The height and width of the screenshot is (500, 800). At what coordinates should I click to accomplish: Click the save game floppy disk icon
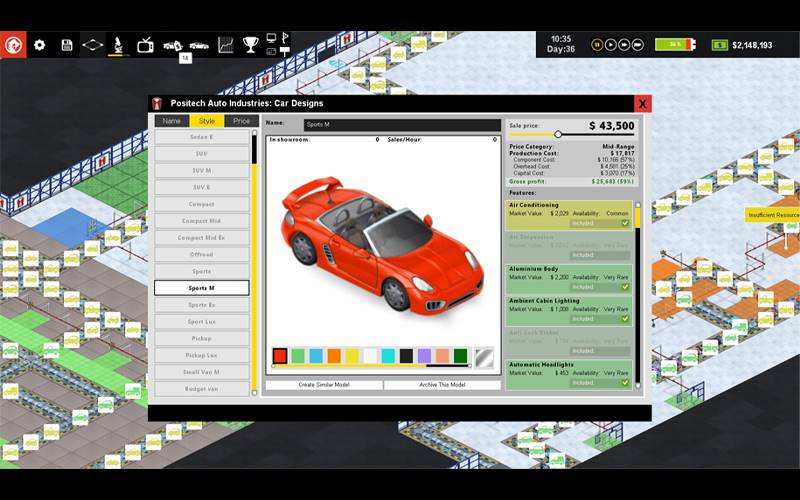pyautogui.click(x=67, y=45)
